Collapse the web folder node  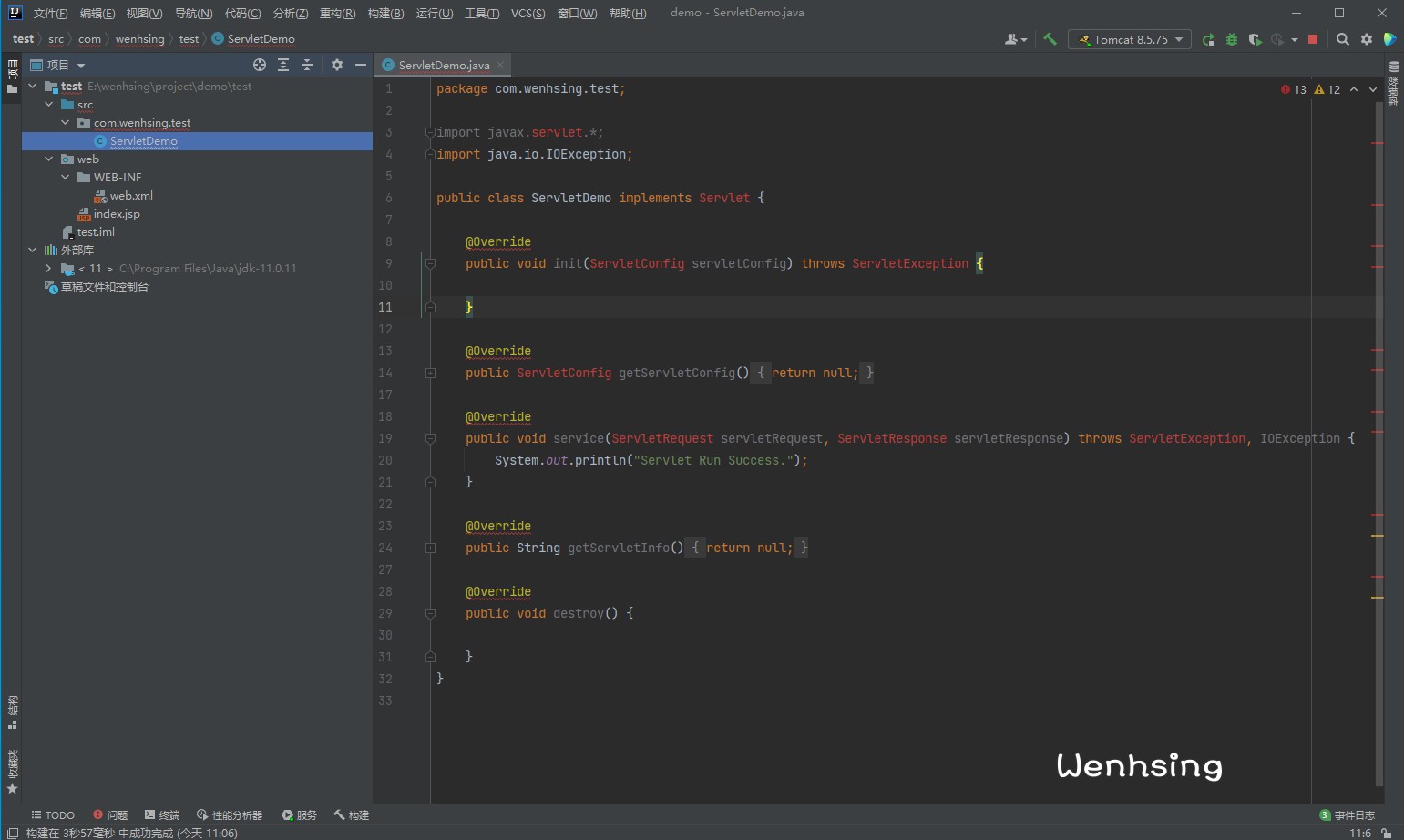click(49, 159)
